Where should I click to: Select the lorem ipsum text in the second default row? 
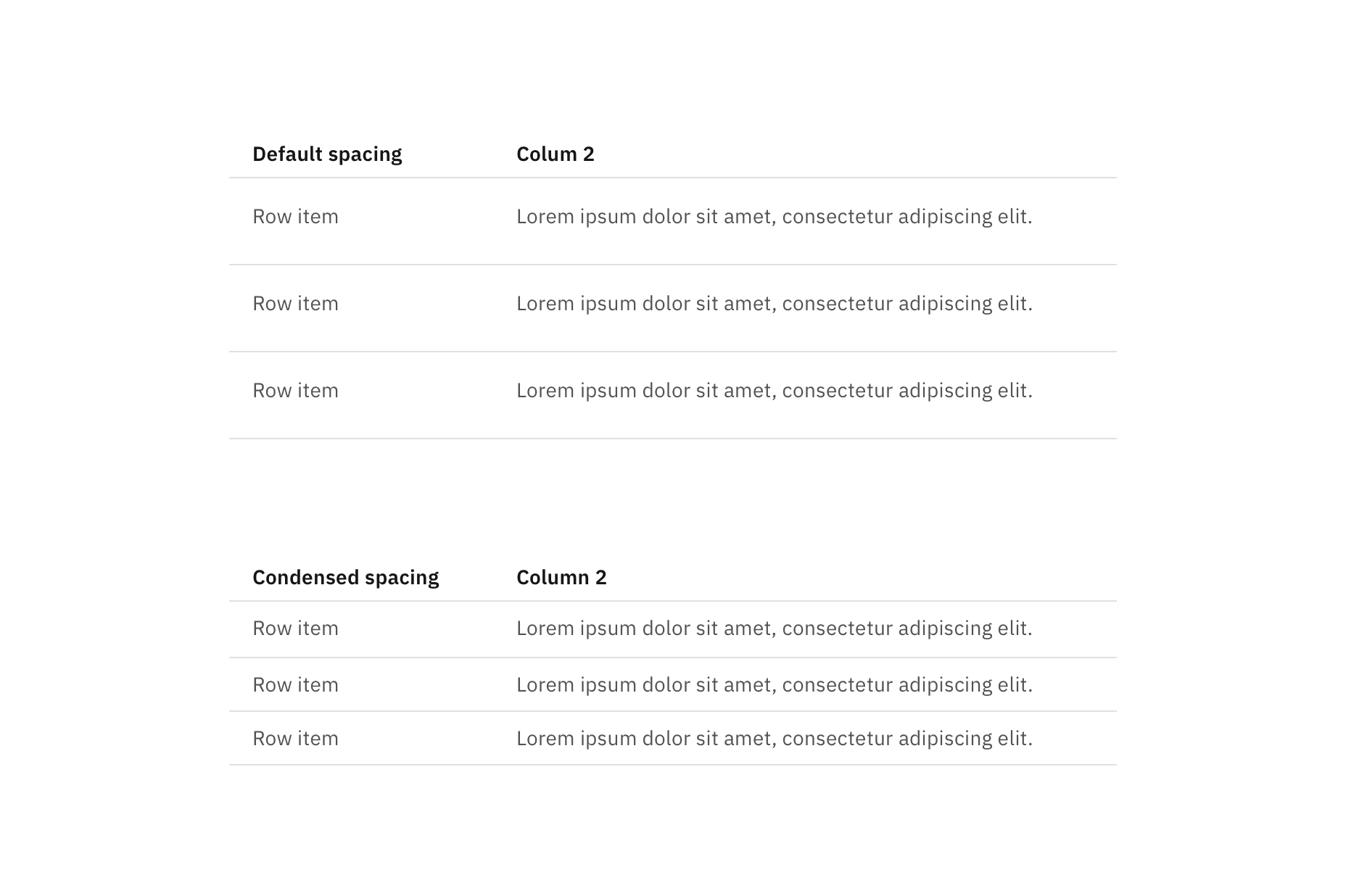(775, 304)
